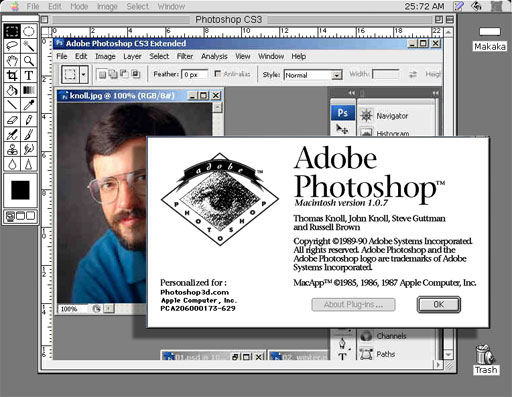
Task: Open the Filter menu
Action: coord(185,56)
